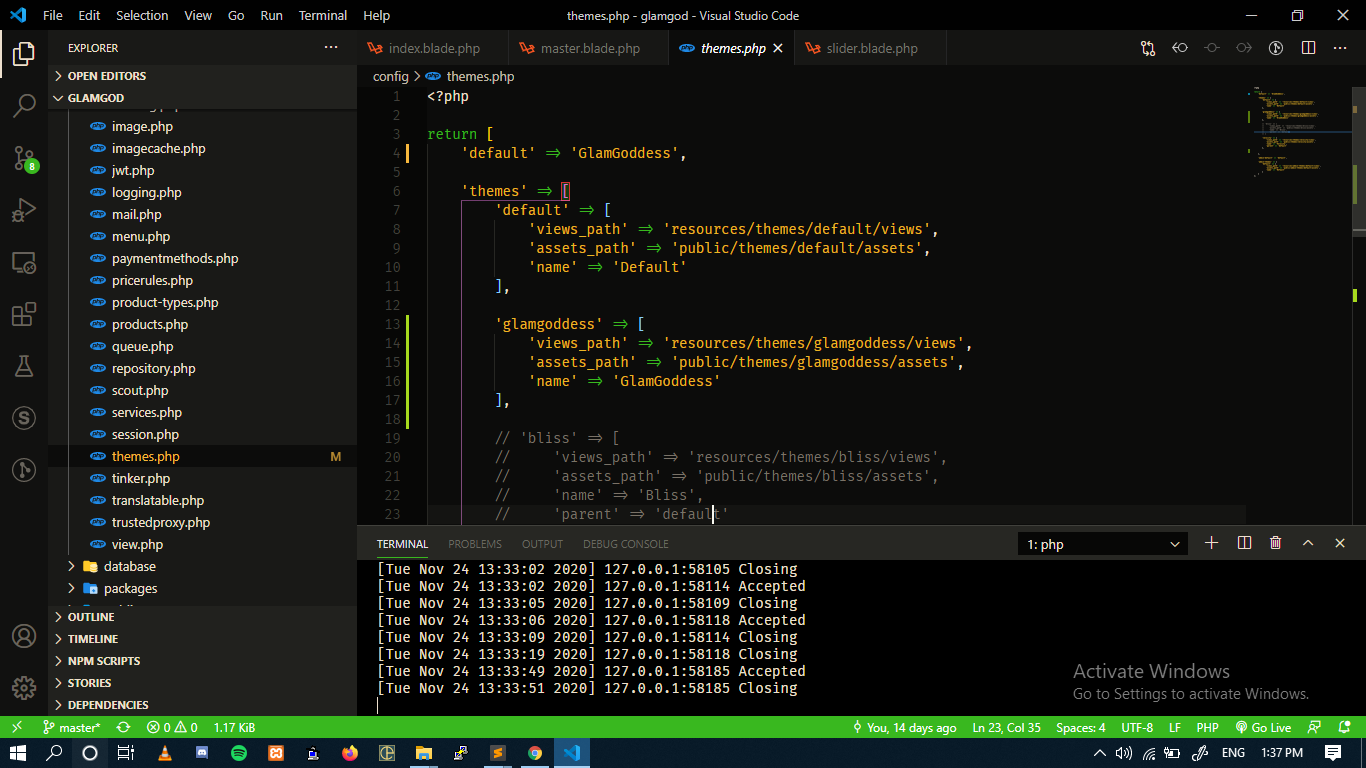Open the Selection menu
This screenshot has height=768, width=1366.
(142, 15)
